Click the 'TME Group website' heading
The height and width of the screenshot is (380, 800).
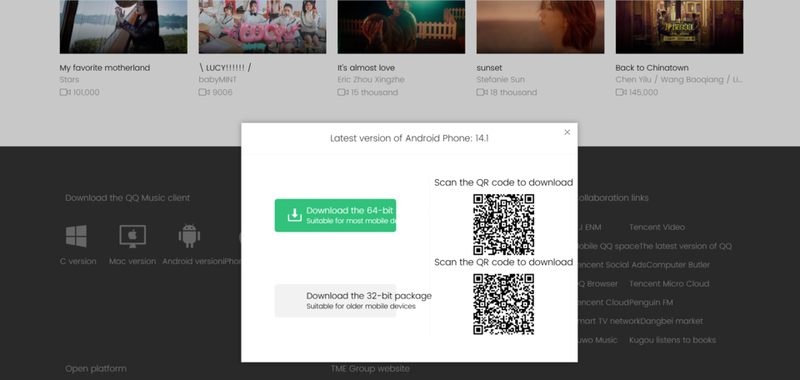pyautogui.click(x=370, y=368)
